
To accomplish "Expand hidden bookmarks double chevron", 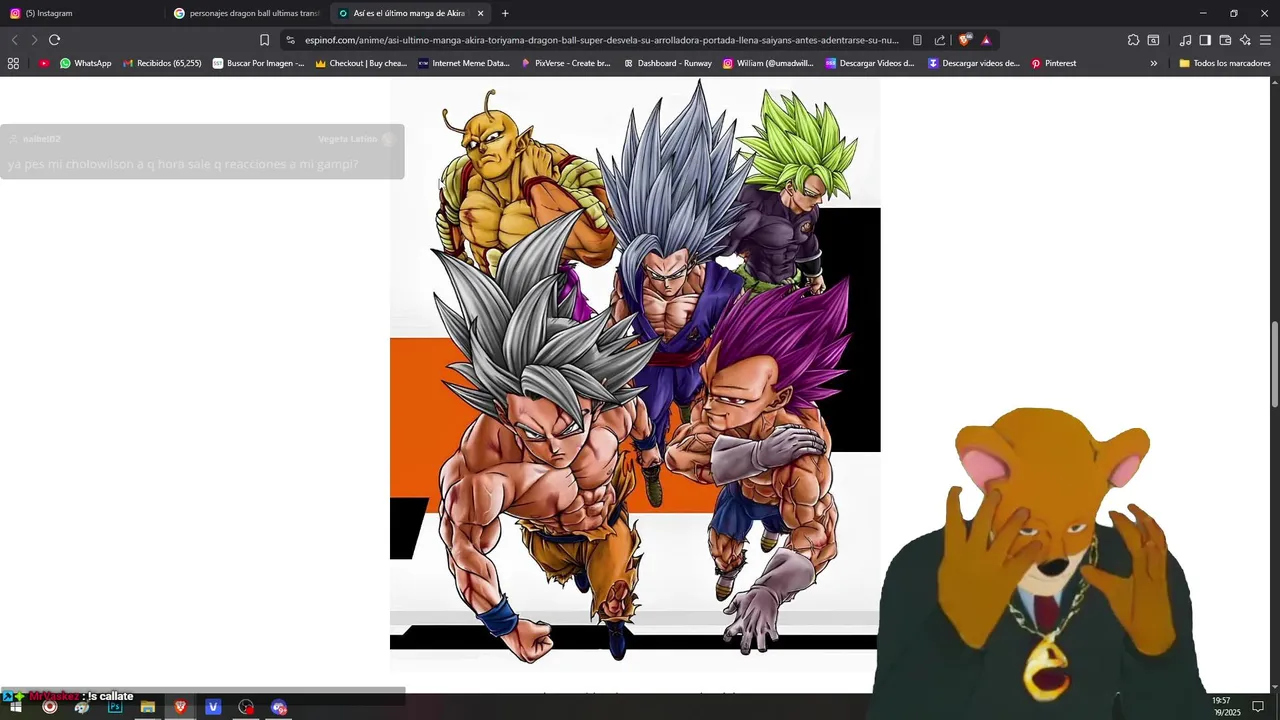I will coord(1153,63).
